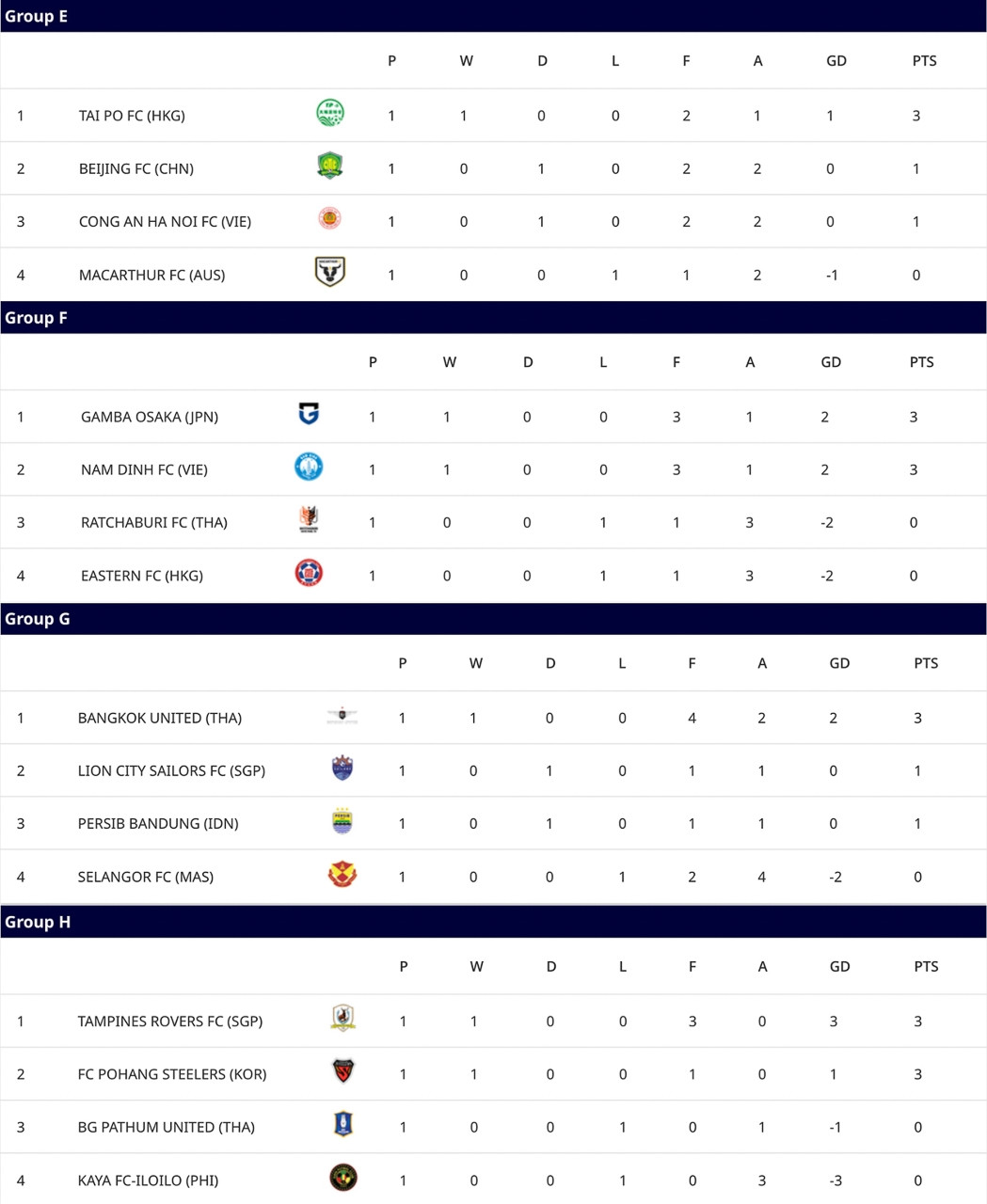Click the PTS column header in Group F

point(922,362)
